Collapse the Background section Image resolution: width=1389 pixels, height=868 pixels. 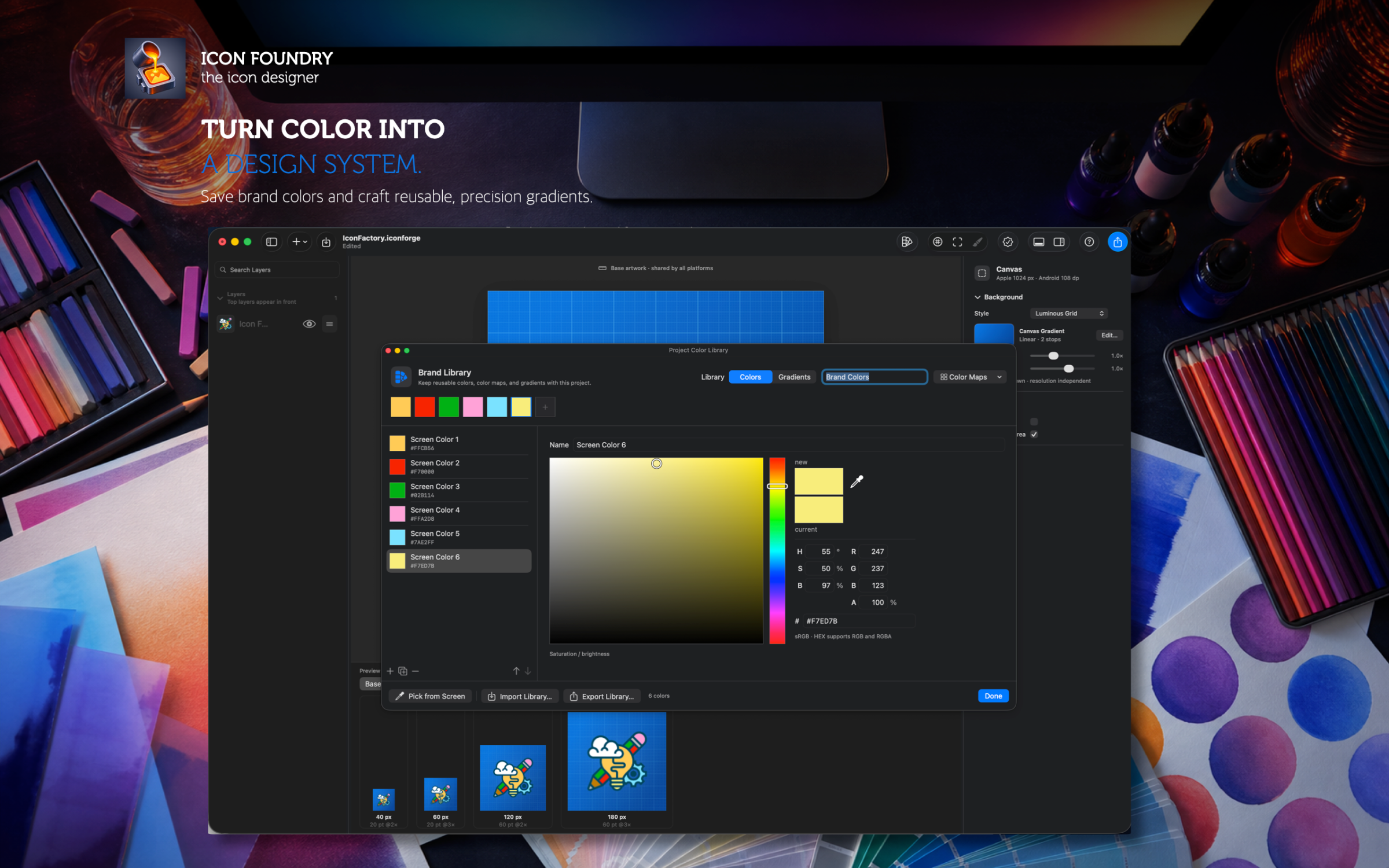coord(978,297)
